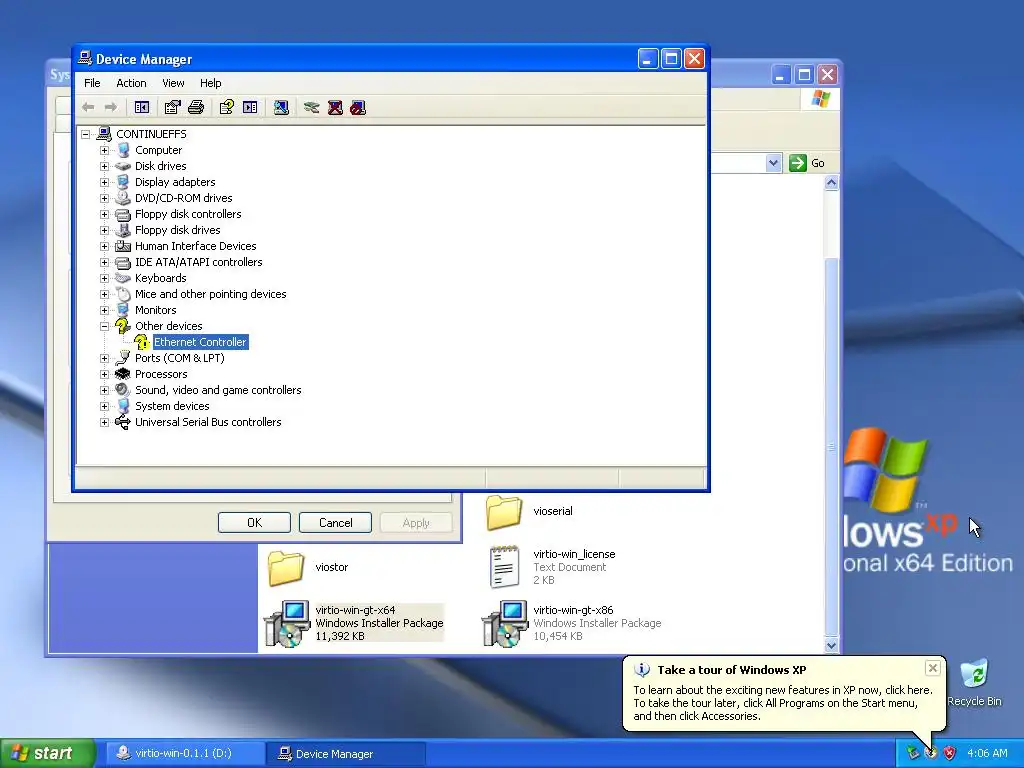Screen dimensions: 1024x768
Task: Expand the System devices node
Action: pyautogui.click(x=104, y=406)
